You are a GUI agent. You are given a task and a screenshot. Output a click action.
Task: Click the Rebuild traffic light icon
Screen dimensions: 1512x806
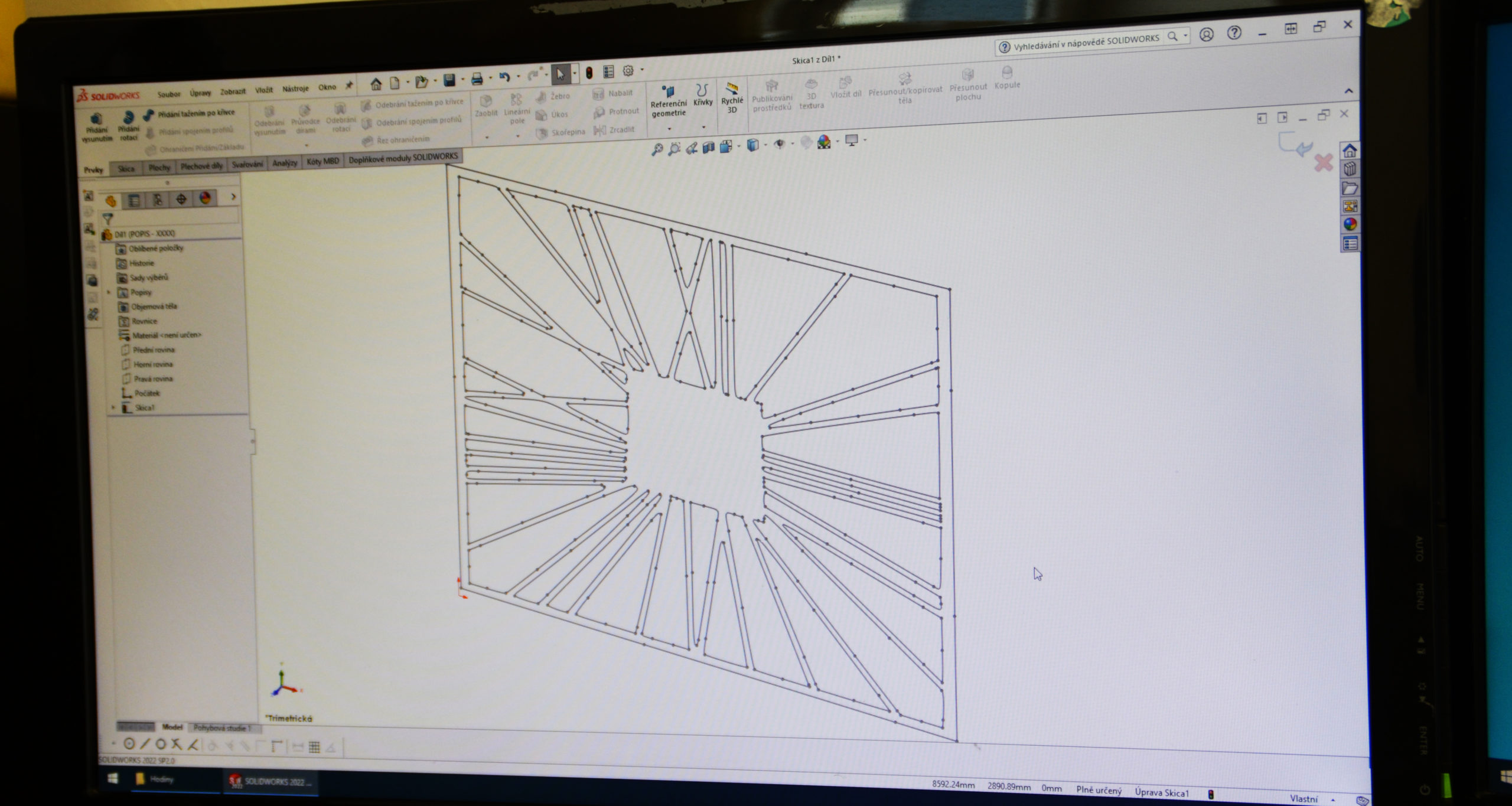(589, 73)
